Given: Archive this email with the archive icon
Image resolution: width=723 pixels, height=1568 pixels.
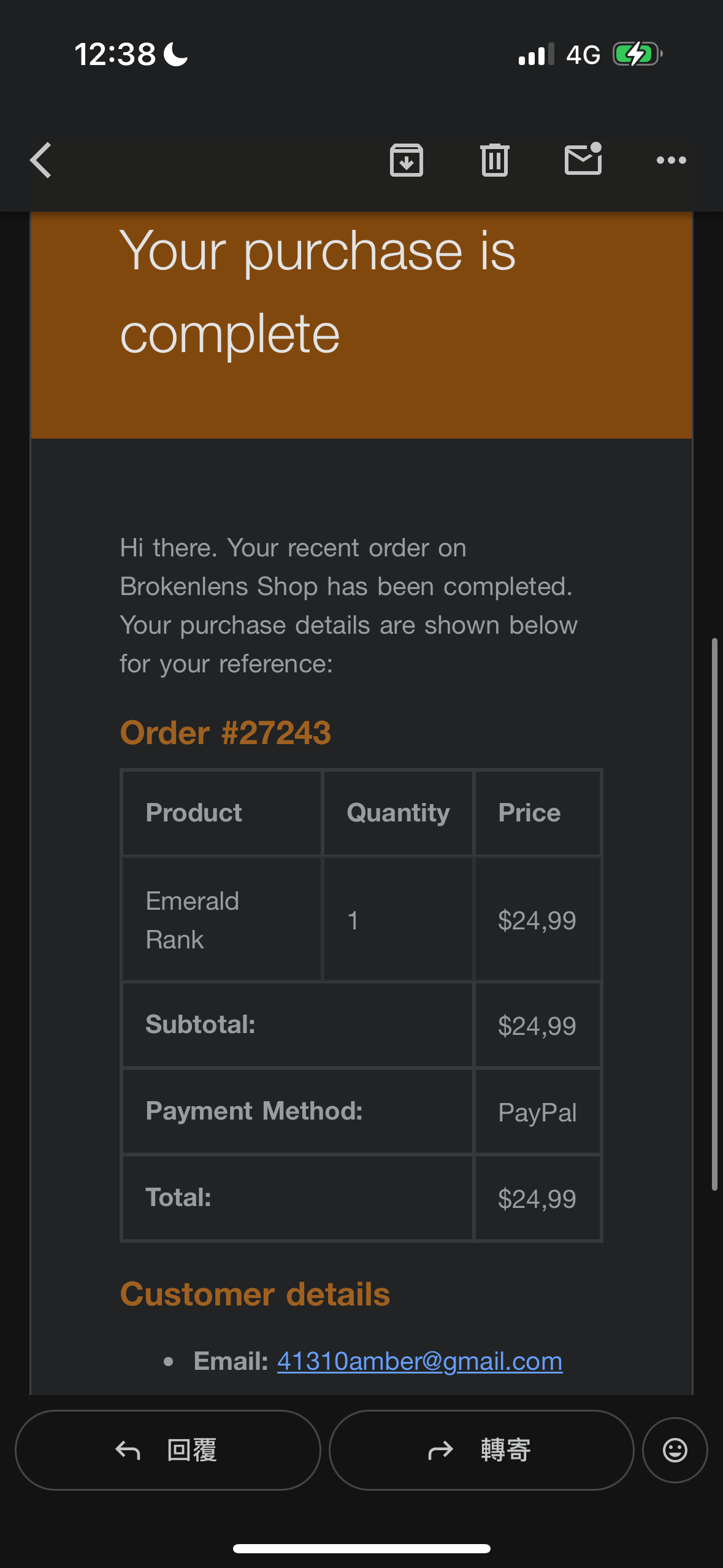Looking at the screenshot, I should pos(407,160).
